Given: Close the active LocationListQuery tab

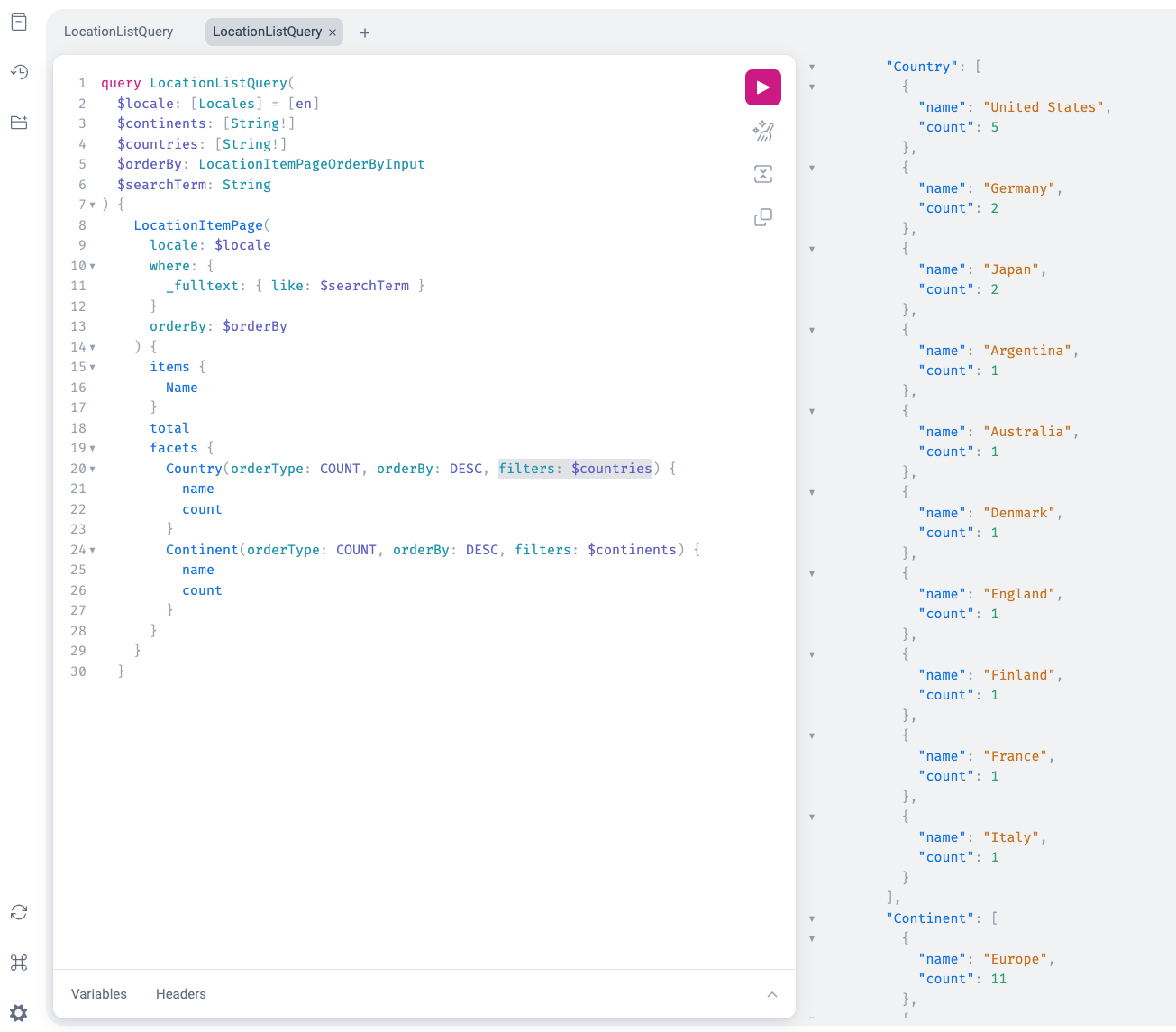Looking at the screenshot, I should click(333, 32).
